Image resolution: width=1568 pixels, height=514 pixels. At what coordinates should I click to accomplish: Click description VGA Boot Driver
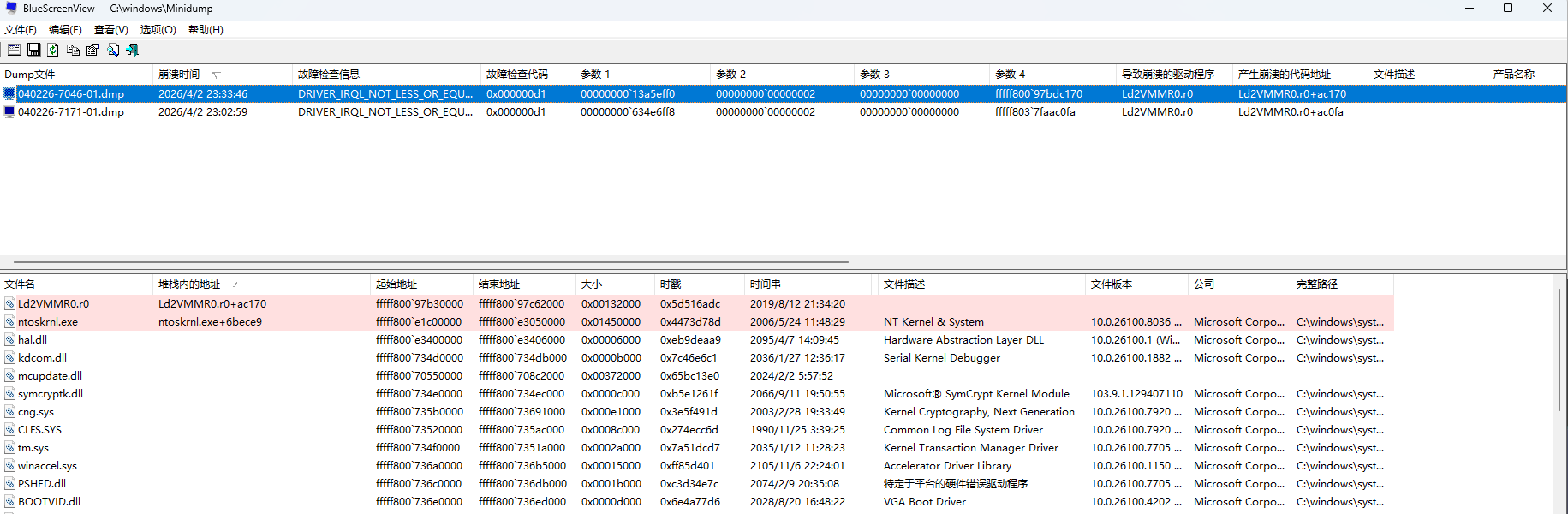[925, 502]
